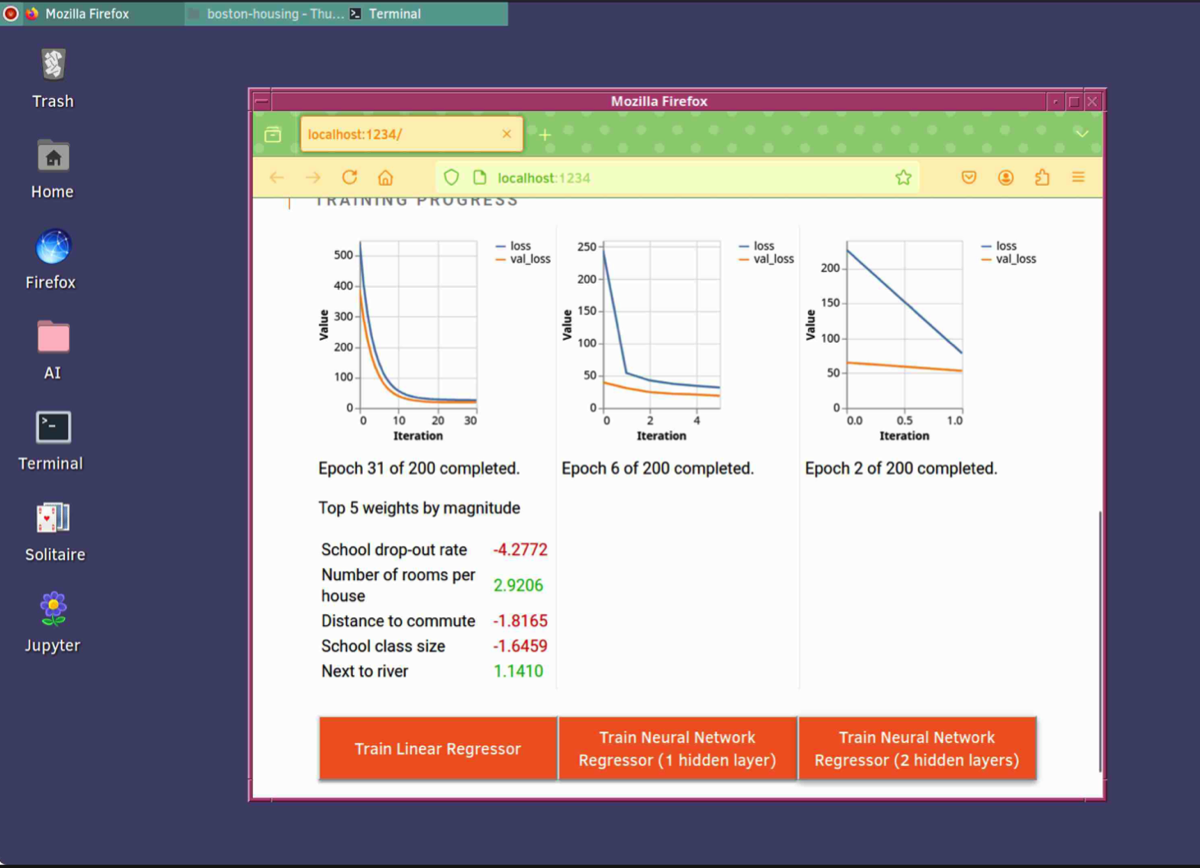Bookmark this page with star icon
Image resolution: width=1200 pixels, height=868 pixels.
(x=903, y=177)
